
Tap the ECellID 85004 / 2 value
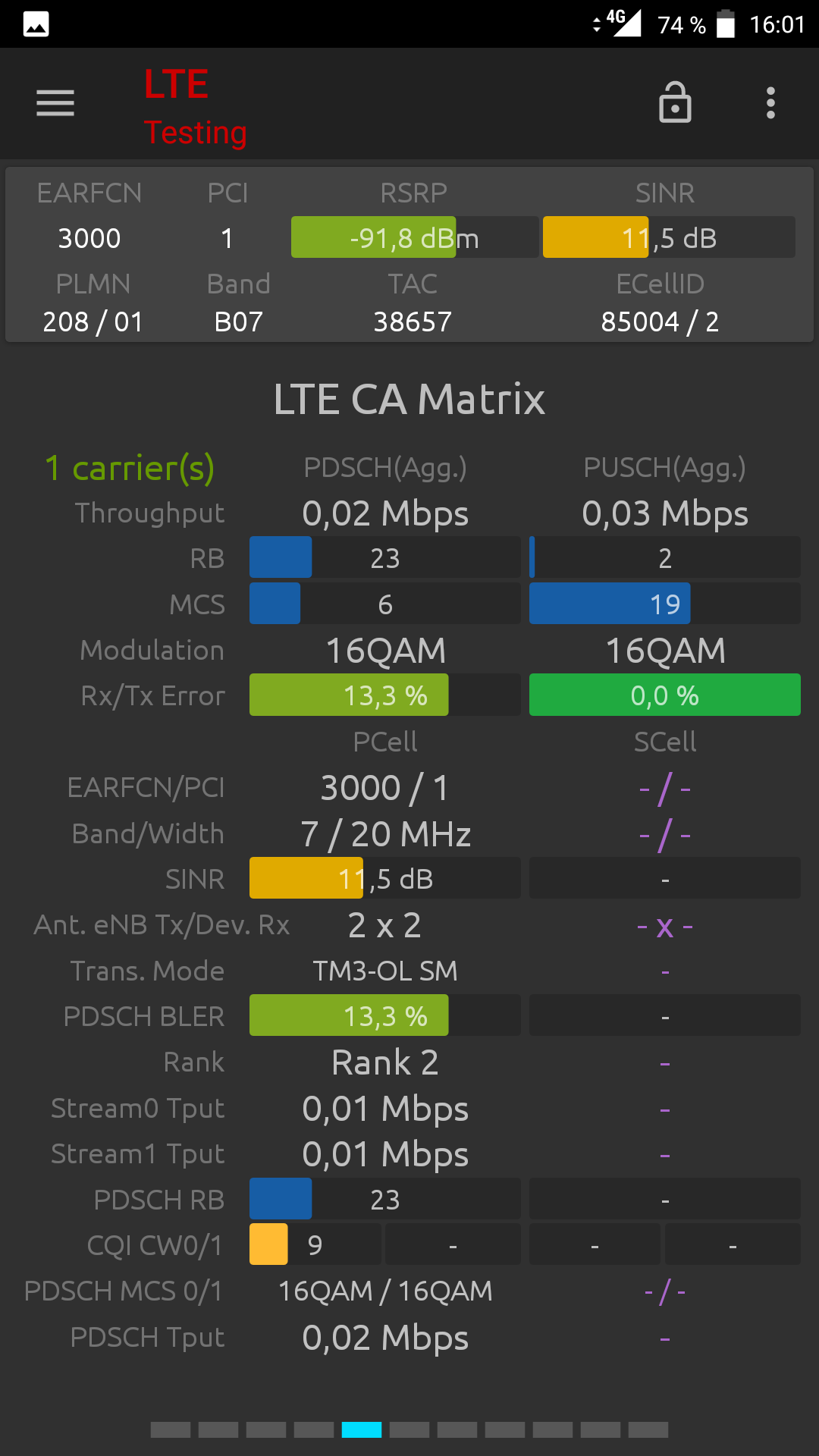coord(660,322)
